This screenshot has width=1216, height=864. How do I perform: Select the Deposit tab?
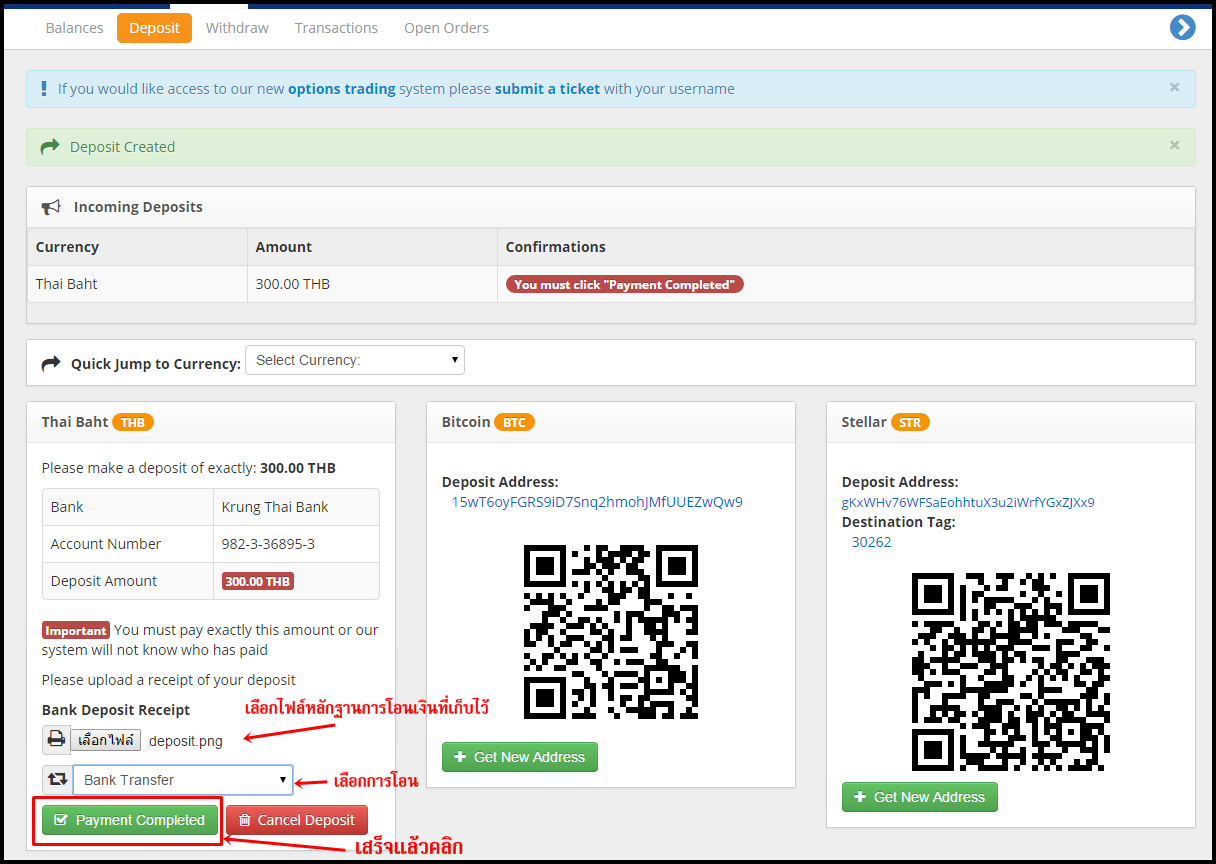154,28
